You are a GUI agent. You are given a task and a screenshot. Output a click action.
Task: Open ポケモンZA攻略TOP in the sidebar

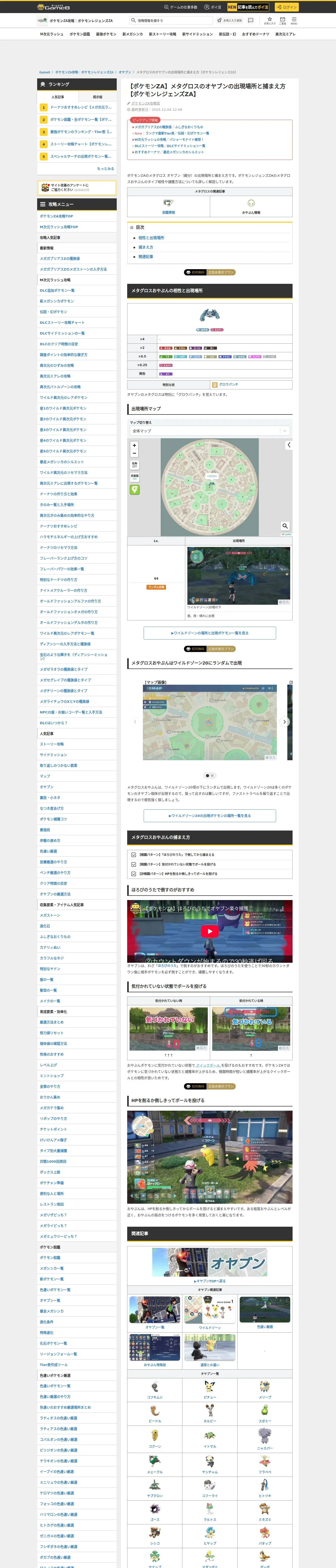[77, 216]
